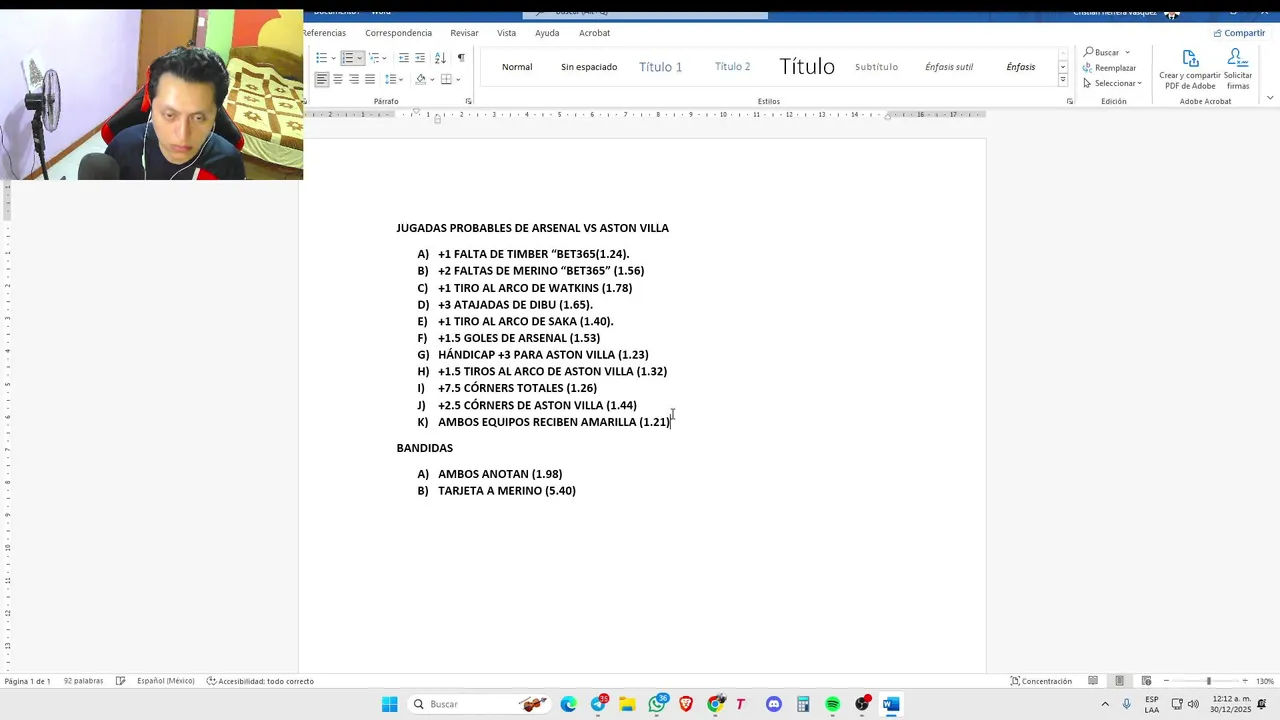Switch to read mode view
Image resolution: width=1280 pixels, height=720 pixels.
click(1093, 681)
